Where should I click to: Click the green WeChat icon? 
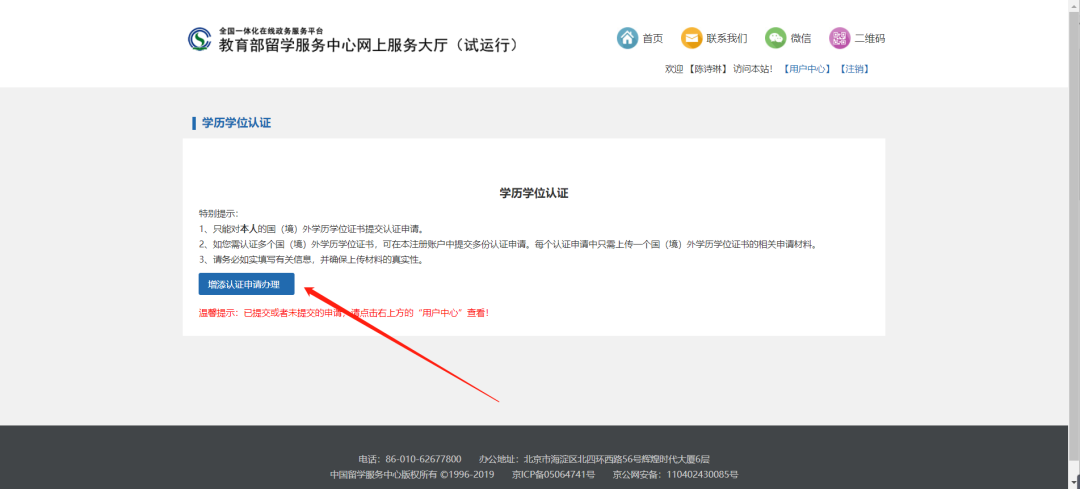tap(776, 39)
